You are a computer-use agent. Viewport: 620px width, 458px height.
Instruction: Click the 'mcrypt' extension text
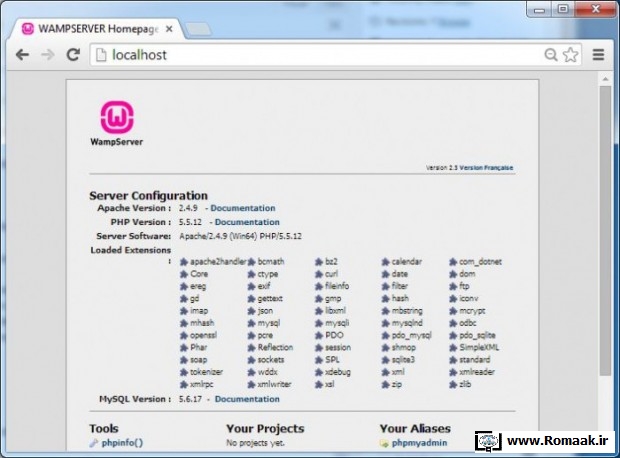tap(472, 311)
